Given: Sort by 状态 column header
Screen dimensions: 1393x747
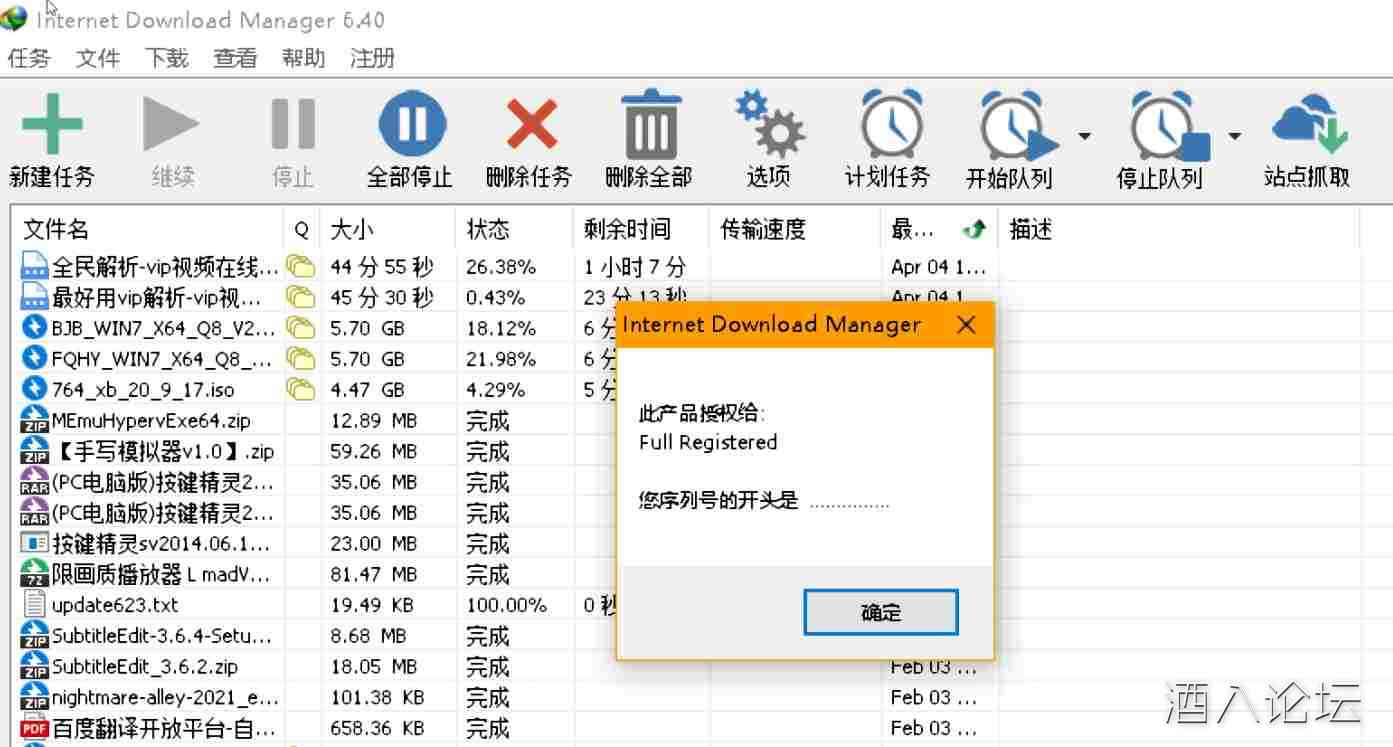Looking at the screenshot, I should tap(515, 230).
